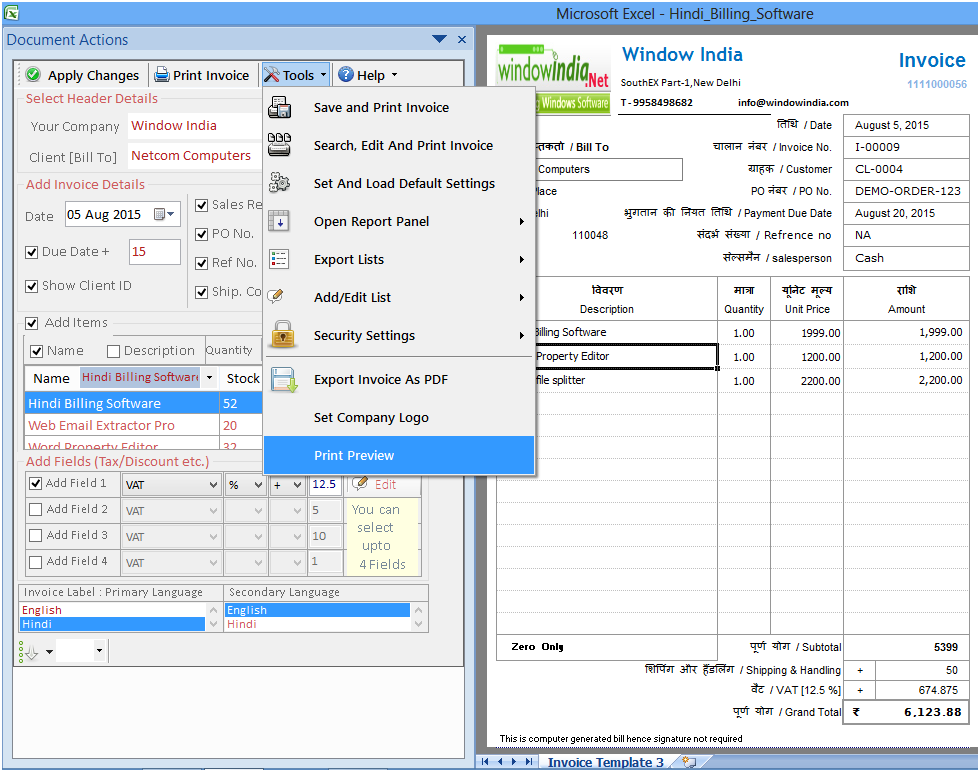Toggle the Due Date + checkbox
Screen dimensions: 978x772
(x=32, y=252)
